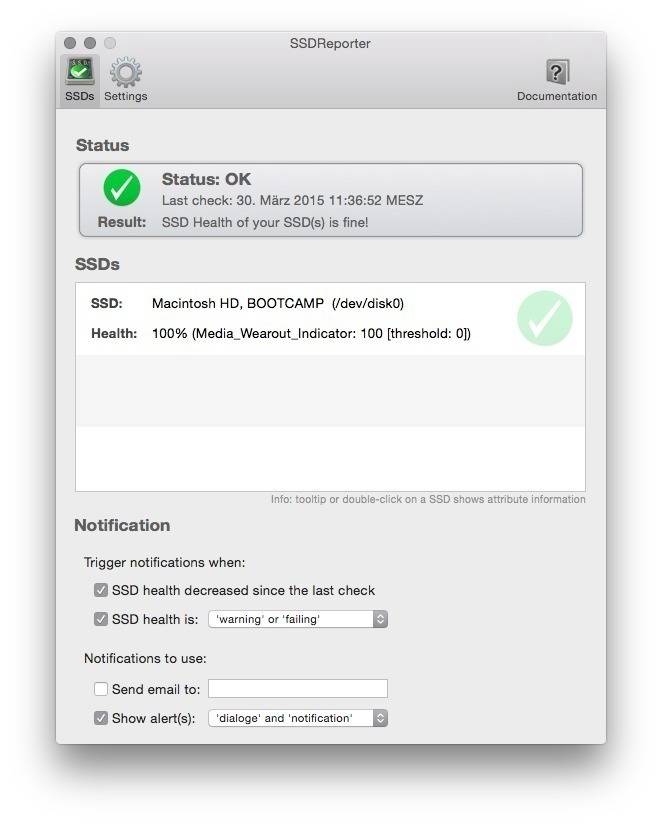Click the 'Trigger notifications when:' label
This screenshot has width=662, height=824.
pos(164,562)
